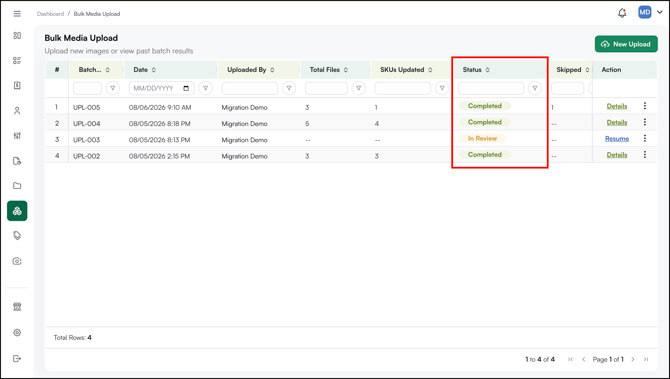Click the Batch filter input field
The height and width of the screenshot is (379, 670).
(87, 88)
